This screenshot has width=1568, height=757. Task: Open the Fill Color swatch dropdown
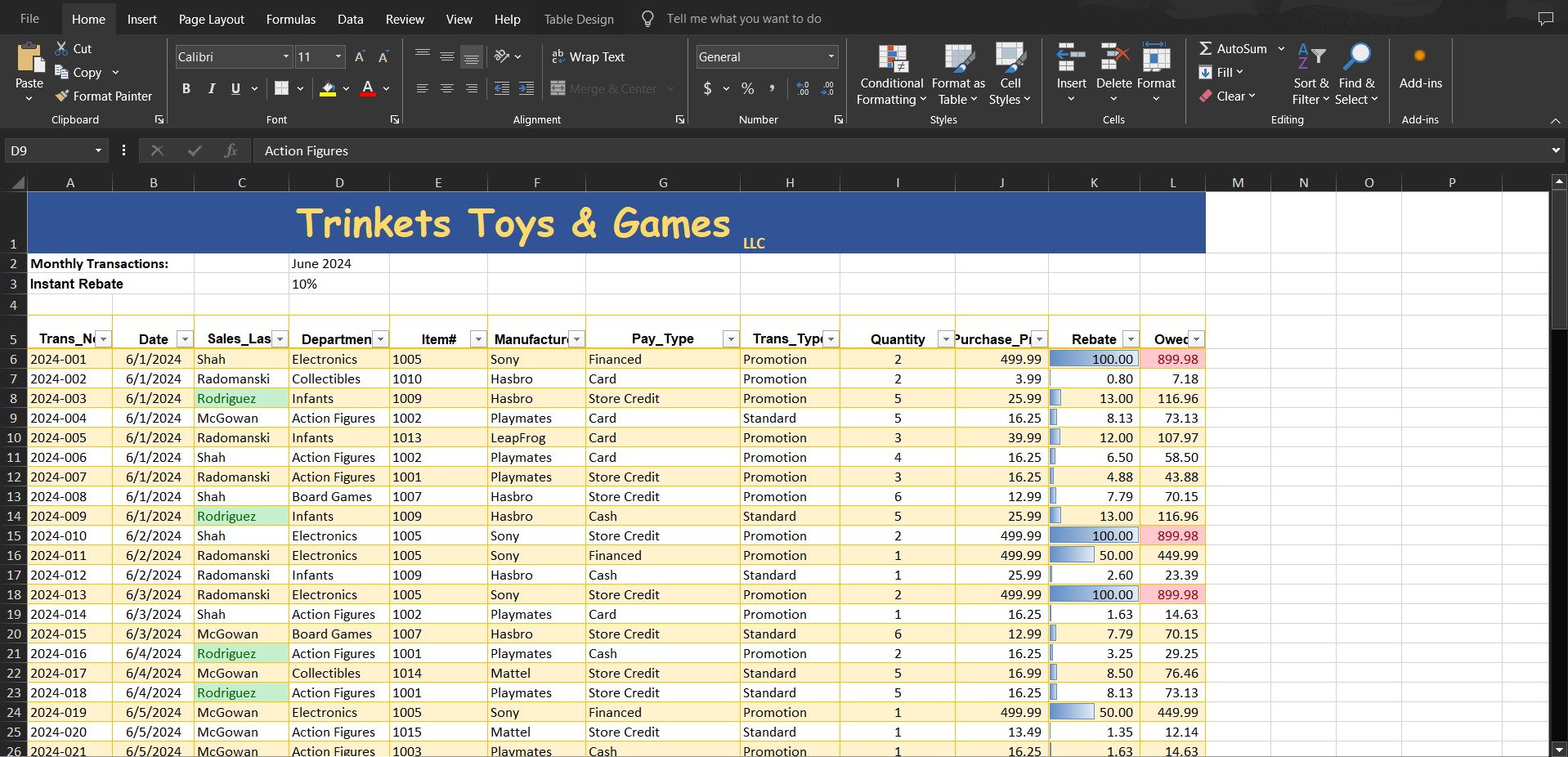pyautogui.click(x=344, y=88)
